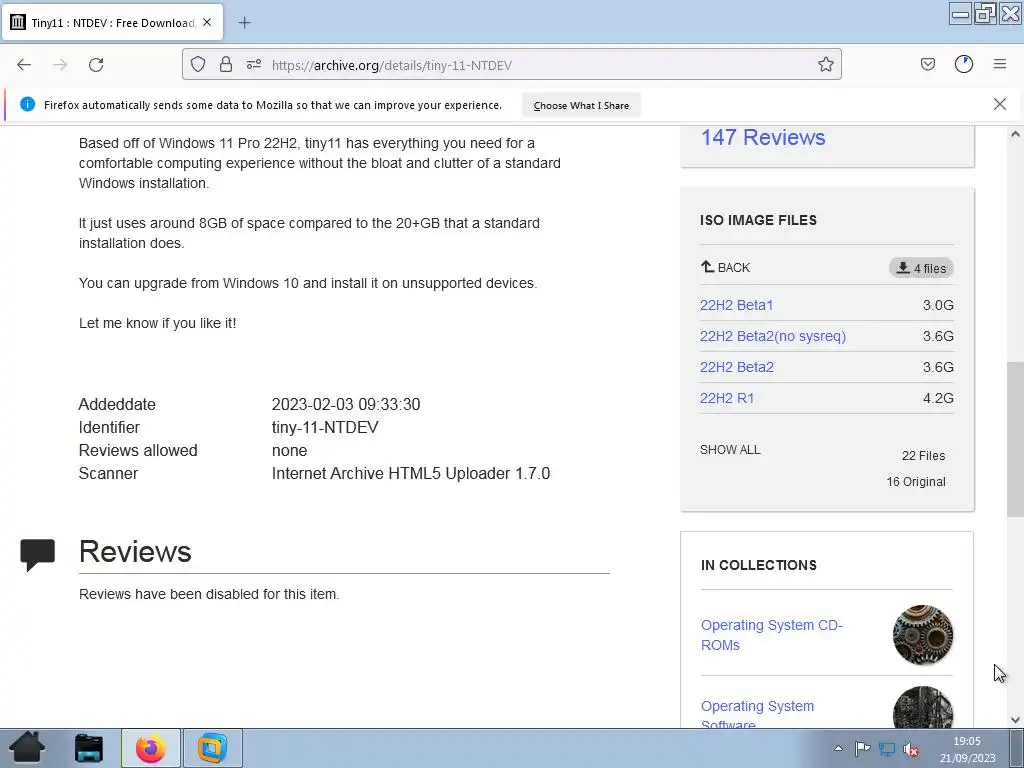Click SHOW ALL files link
Viewport: 1024px width, 768px height.
click(730, 450)
